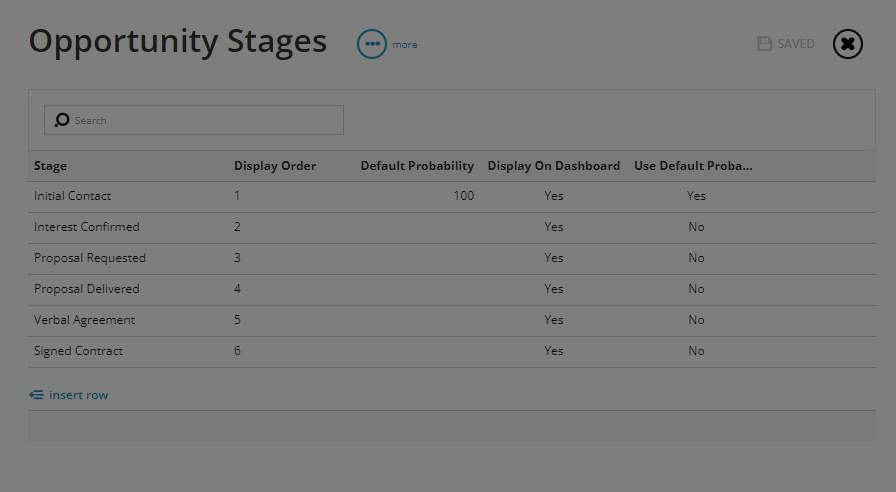
Task: Toggle Use Default Probability for Signed Contract
Action: click(x=696, y=351)
